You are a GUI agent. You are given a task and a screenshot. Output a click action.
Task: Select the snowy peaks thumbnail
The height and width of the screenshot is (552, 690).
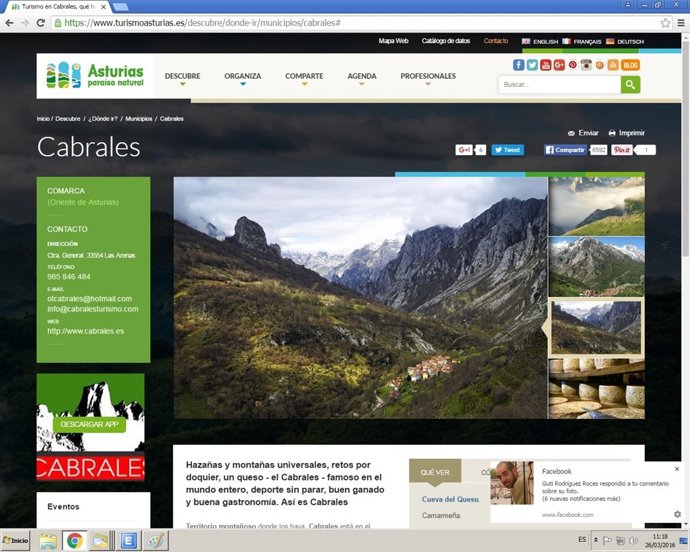click(597, 267)
